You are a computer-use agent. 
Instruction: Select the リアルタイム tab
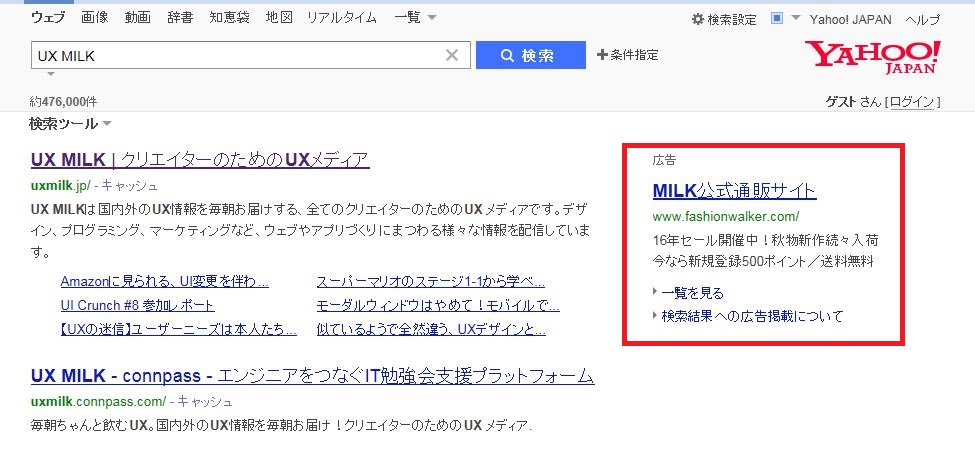tap(341, 18)
